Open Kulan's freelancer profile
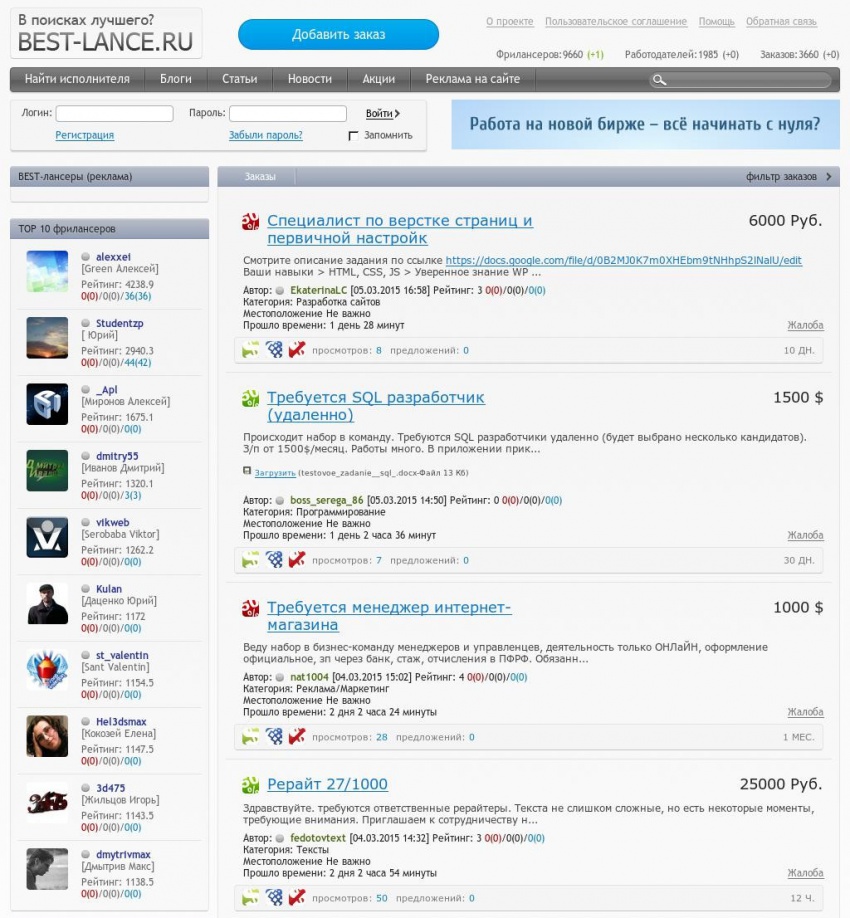The width and height of the screenshot is (850, 918). (109, 589)
